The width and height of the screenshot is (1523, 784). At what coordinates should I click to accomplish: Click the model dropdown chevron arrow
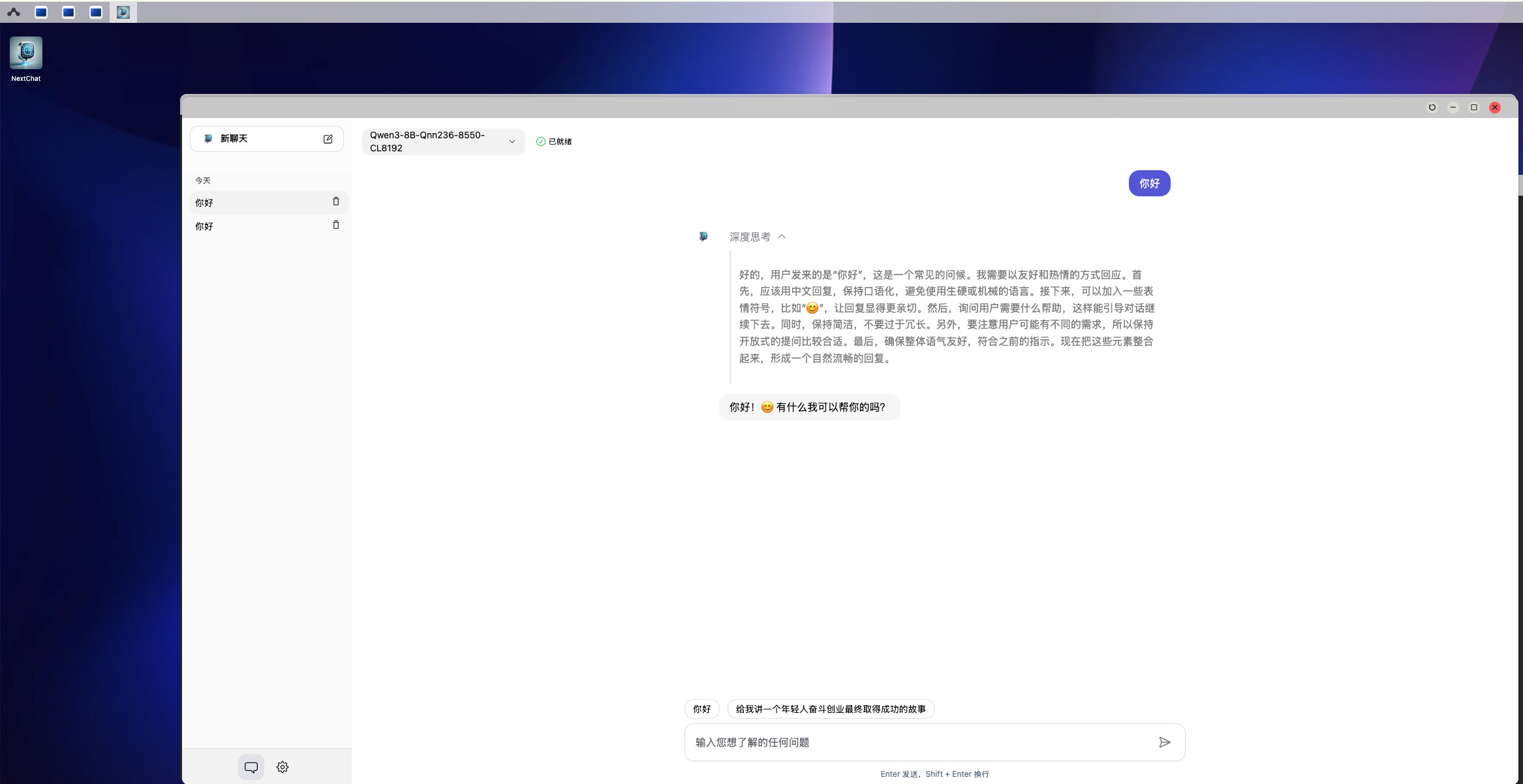[512, 142]
